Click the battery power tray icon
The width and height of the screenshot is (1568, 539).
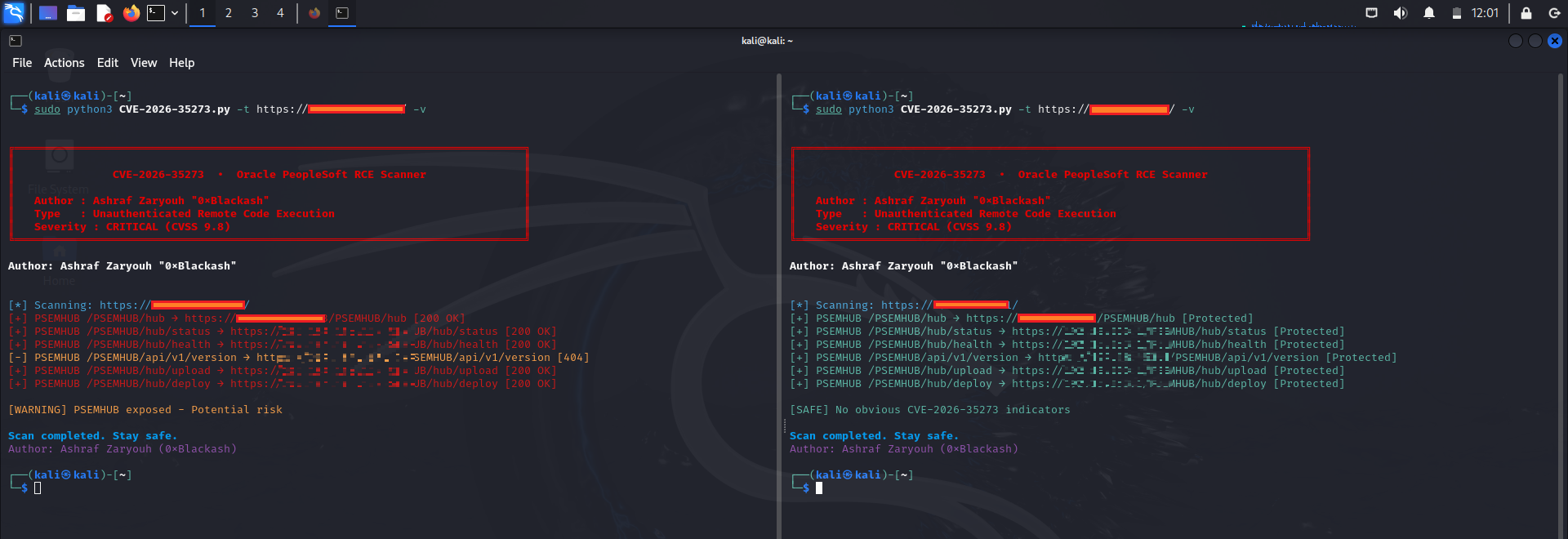[x=1456, y=13]
